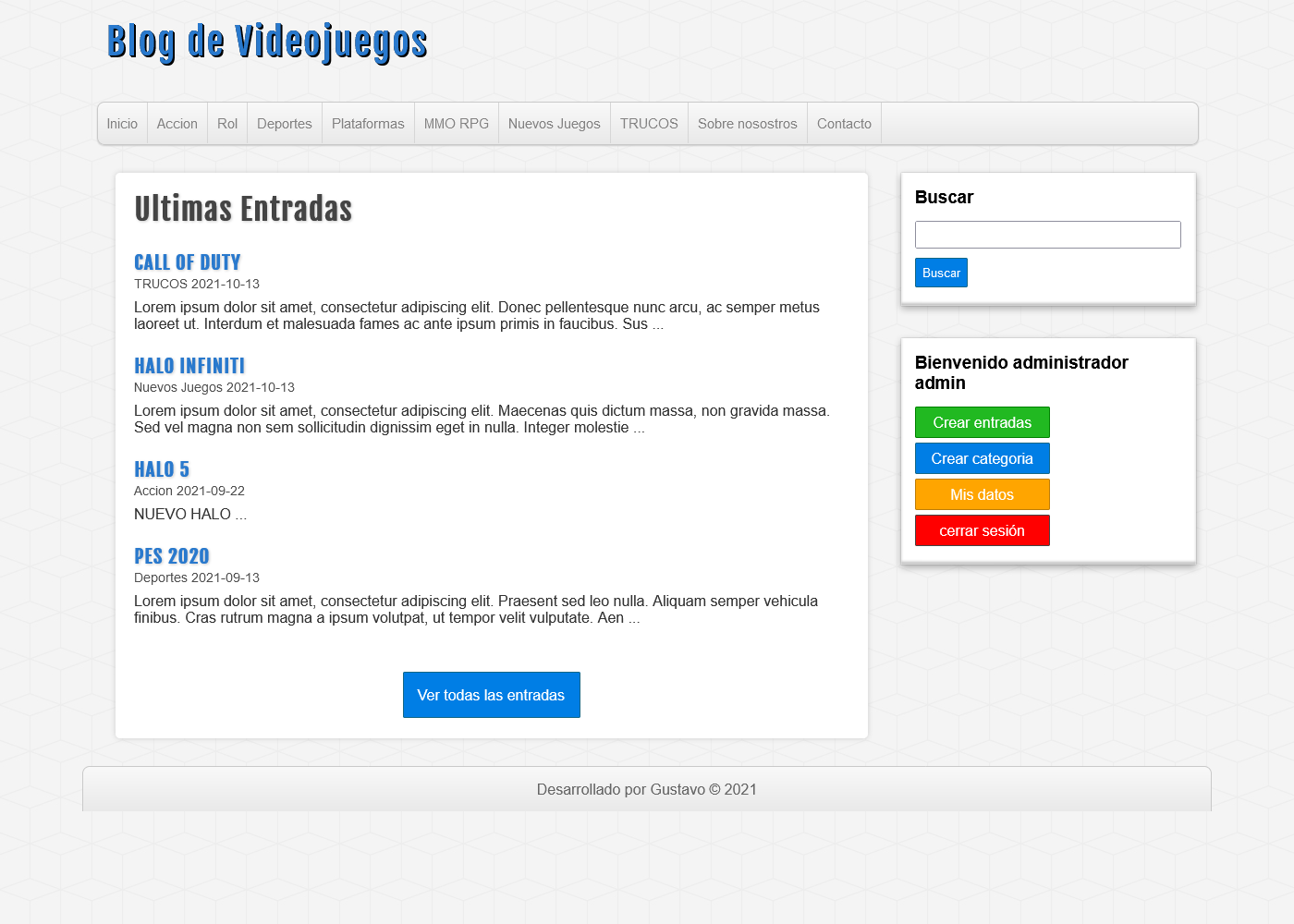
Task: Open the CALL OF DUTY entry
Action: [188, 262]
